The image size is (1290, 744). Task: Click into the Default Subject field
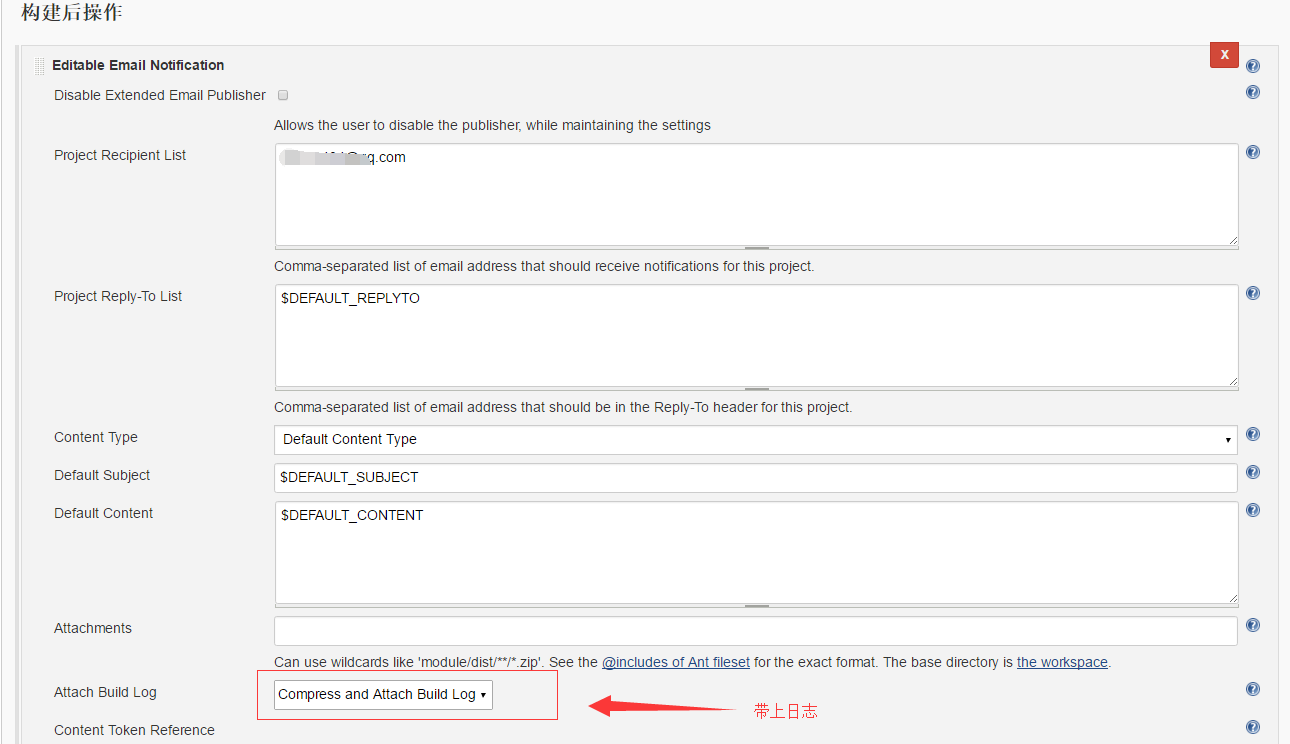(x=756, y=477)
